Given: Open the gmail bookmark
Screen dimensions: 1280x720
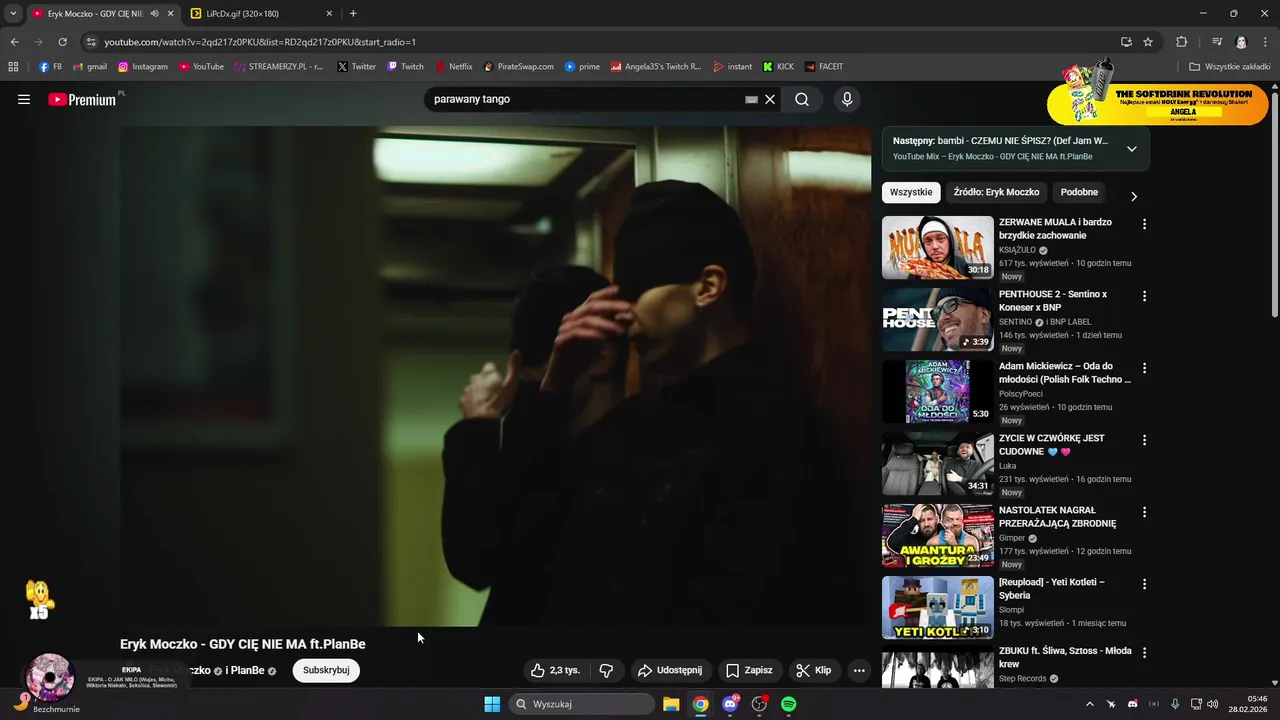Looking at the screenshot, I should (90, 67).
